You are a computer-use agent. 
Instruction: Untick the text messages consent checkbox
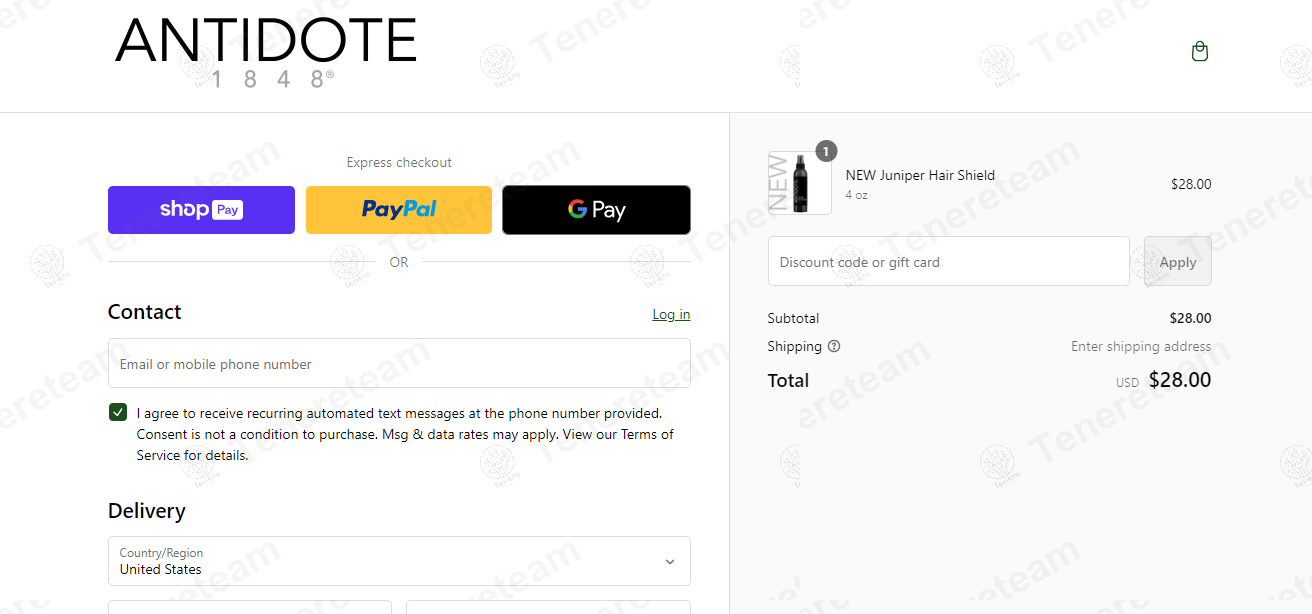coord(118,412)
